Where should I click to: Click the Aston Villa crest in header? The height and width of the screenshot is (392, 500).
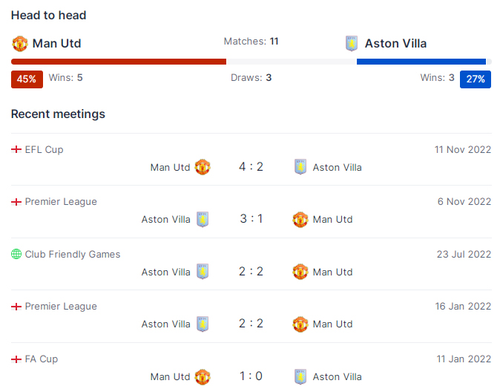[x=351, y=44]
